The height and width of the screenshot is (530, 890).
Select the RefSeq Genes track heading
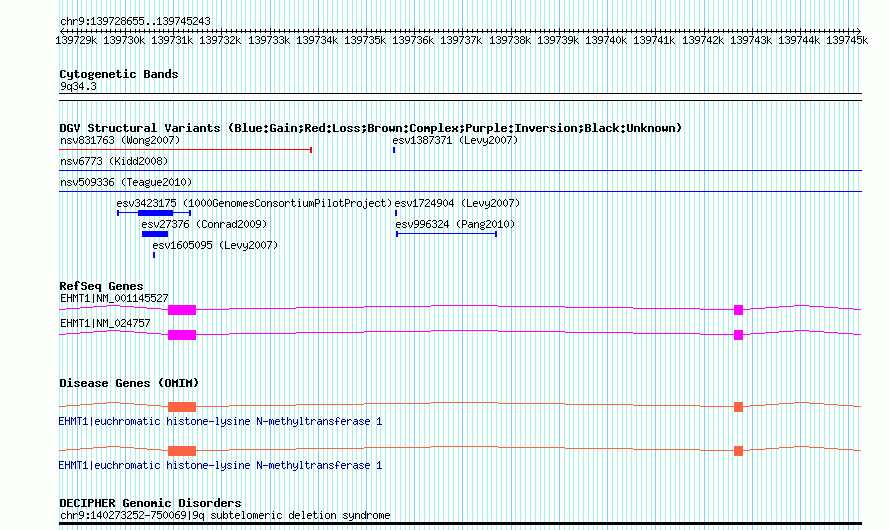coord(101,286)
